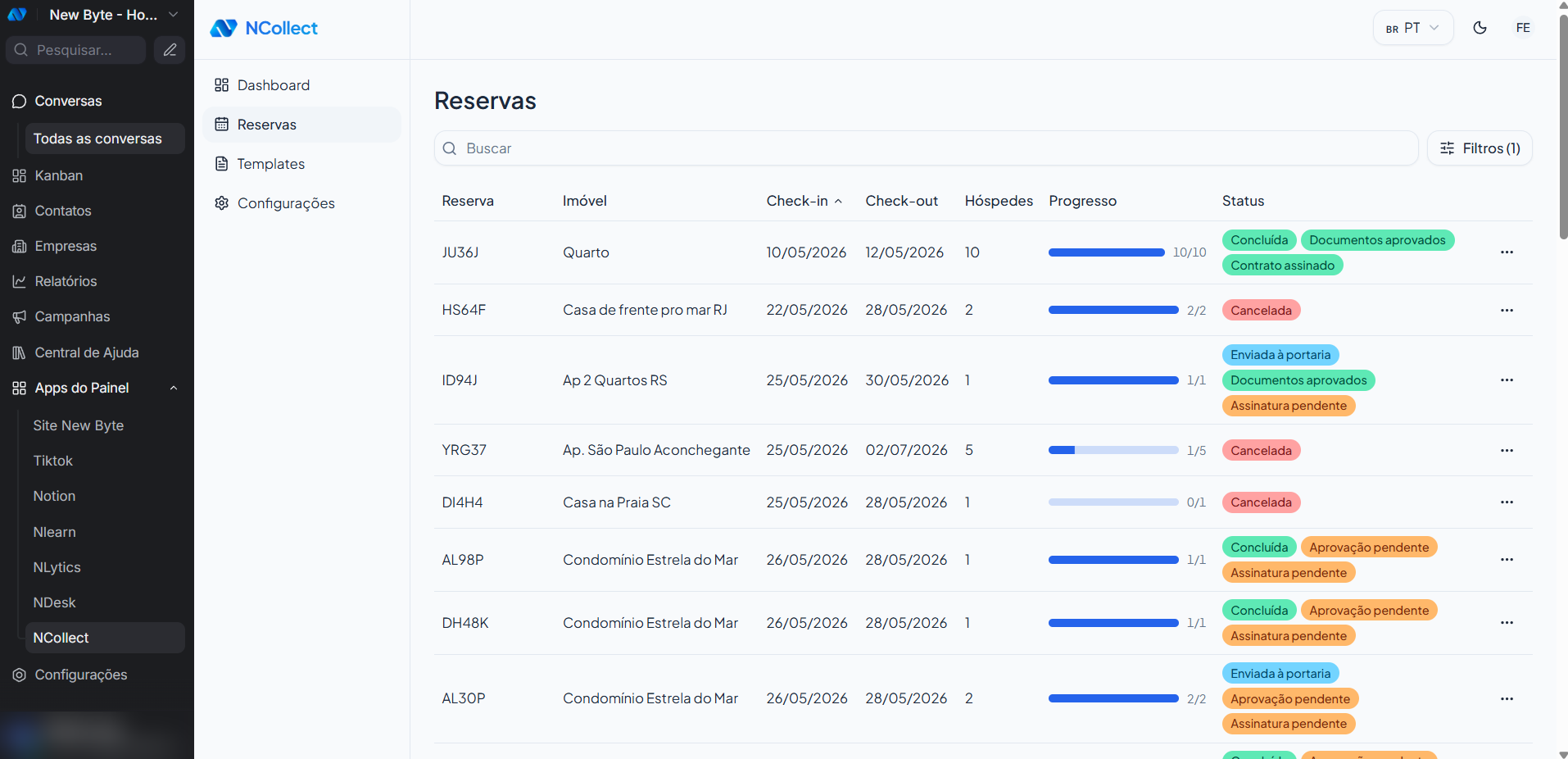Click the 1/5 progress bar for YRG37
1568x759 pixels.
pyautogui.click(x=1113, y=451)
